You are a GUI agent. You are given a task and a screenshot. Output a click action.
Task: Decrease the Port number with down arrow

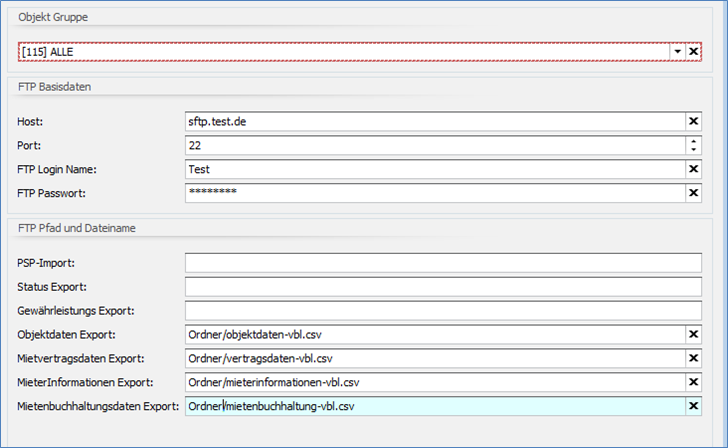coord(693,150)
